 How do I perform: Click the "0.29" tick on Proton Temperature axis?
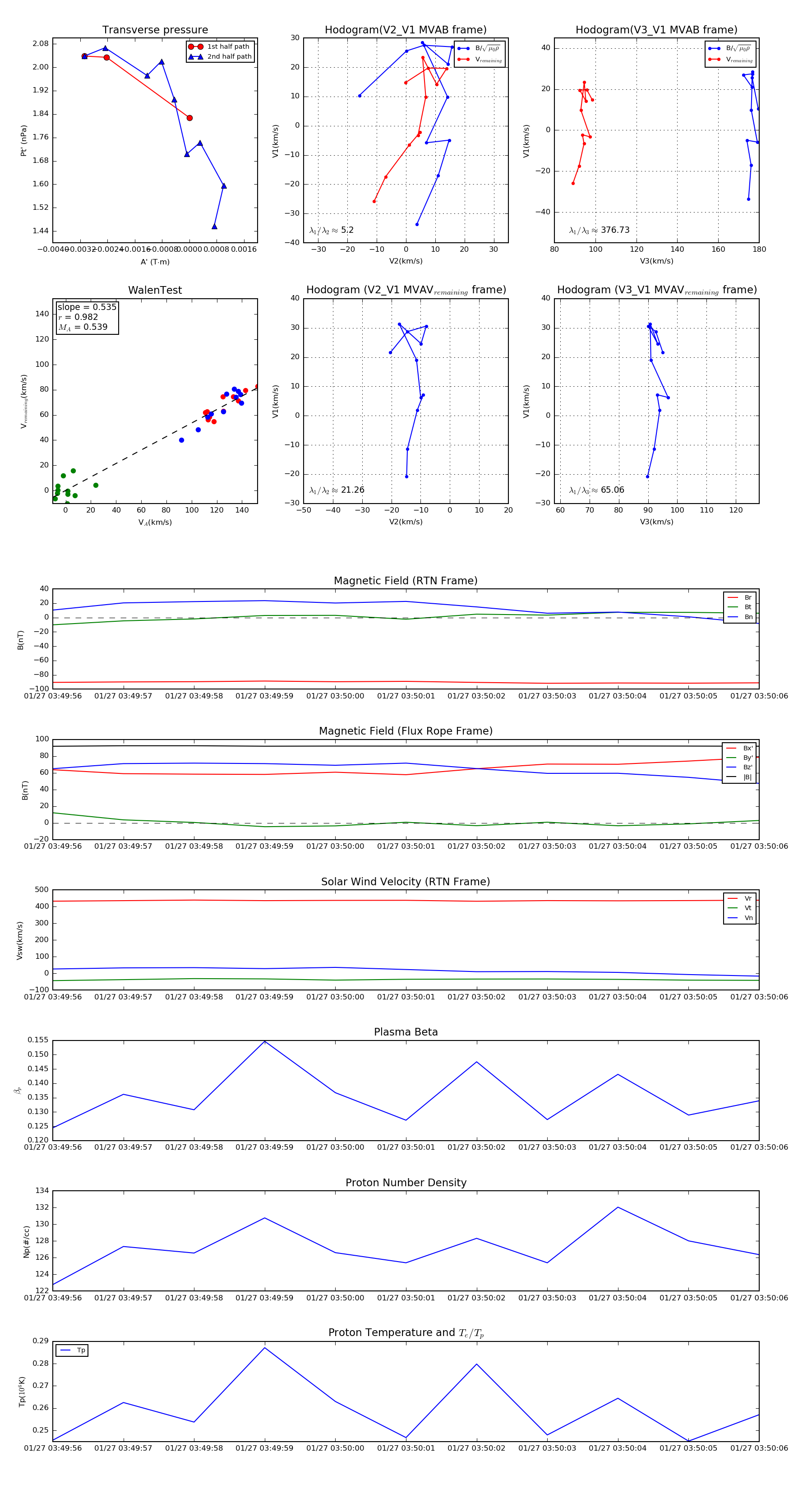point(41,1341)
